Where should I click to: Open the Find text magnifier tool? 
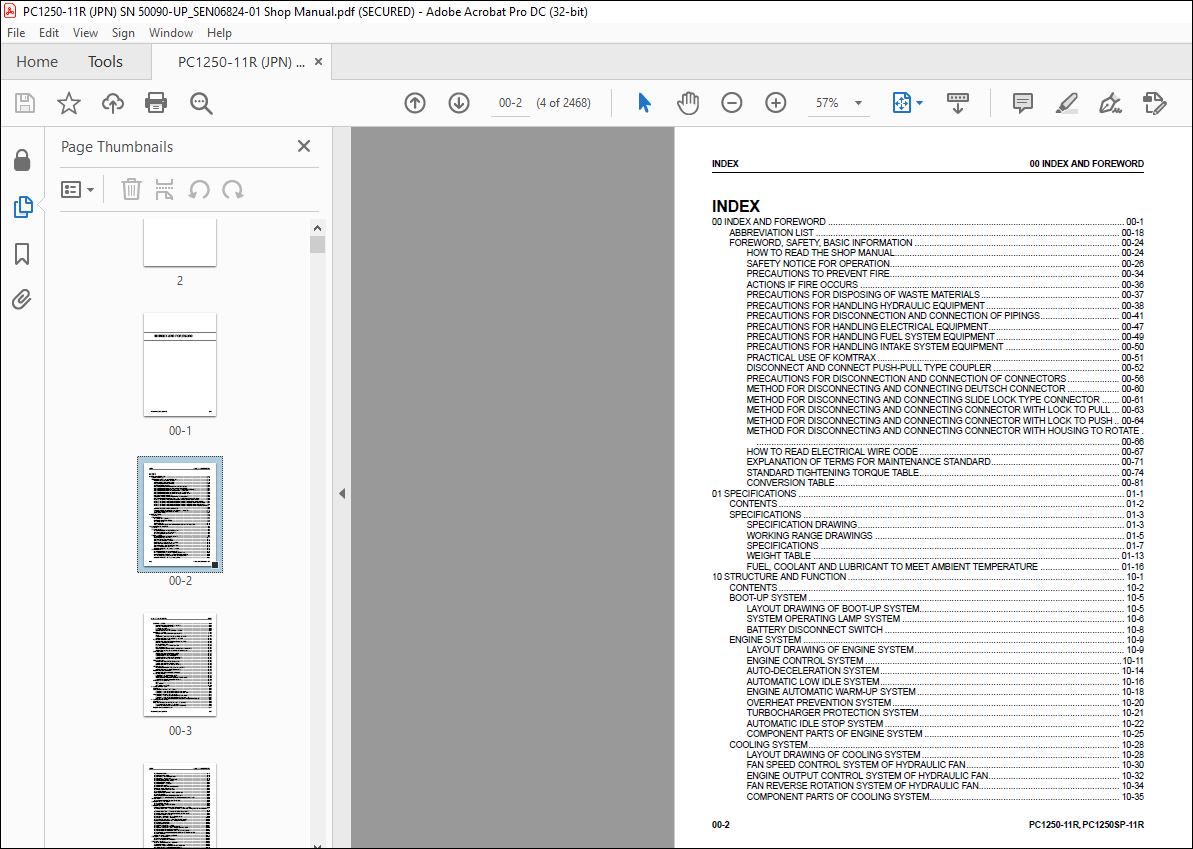[x=201, y=103]
